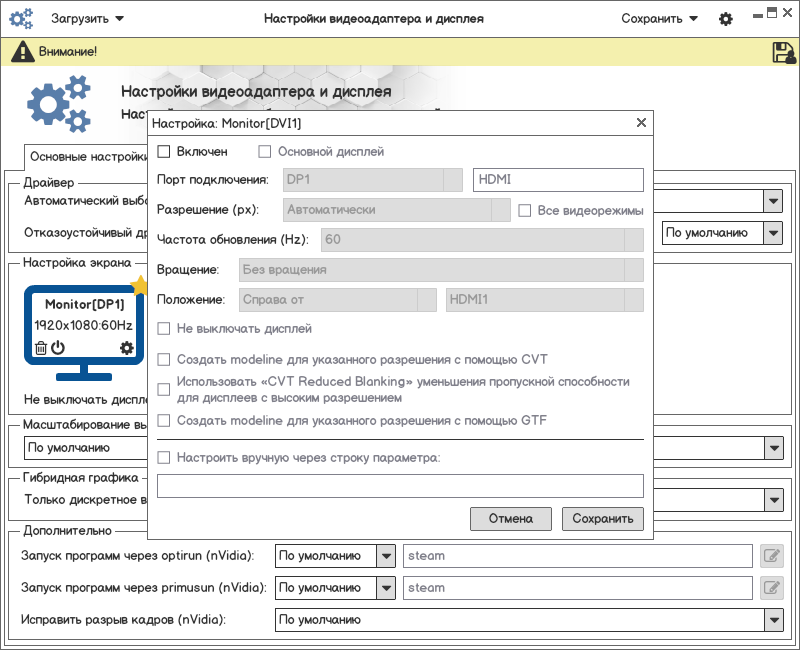Click the power icon on Monitor[DP1]

pos(58,348)
